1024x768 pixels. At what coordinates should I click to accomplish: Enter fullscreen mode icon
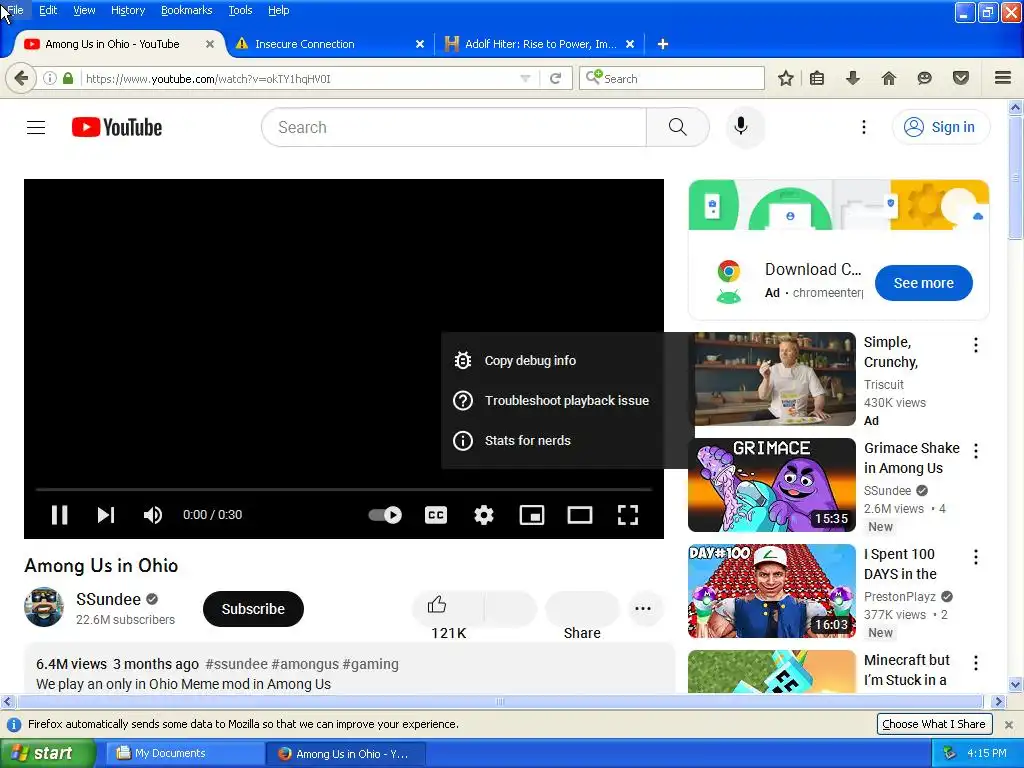628,515
